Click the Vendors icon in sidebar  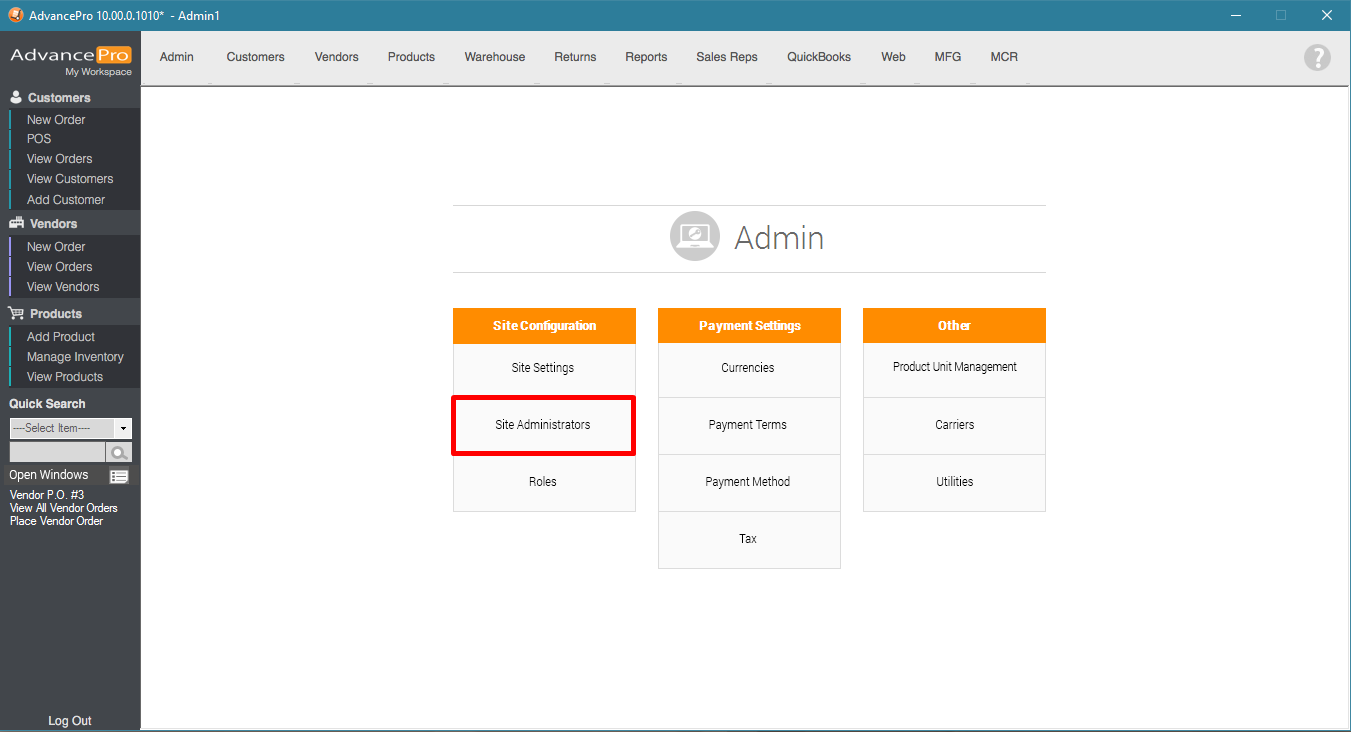[16, 224]
